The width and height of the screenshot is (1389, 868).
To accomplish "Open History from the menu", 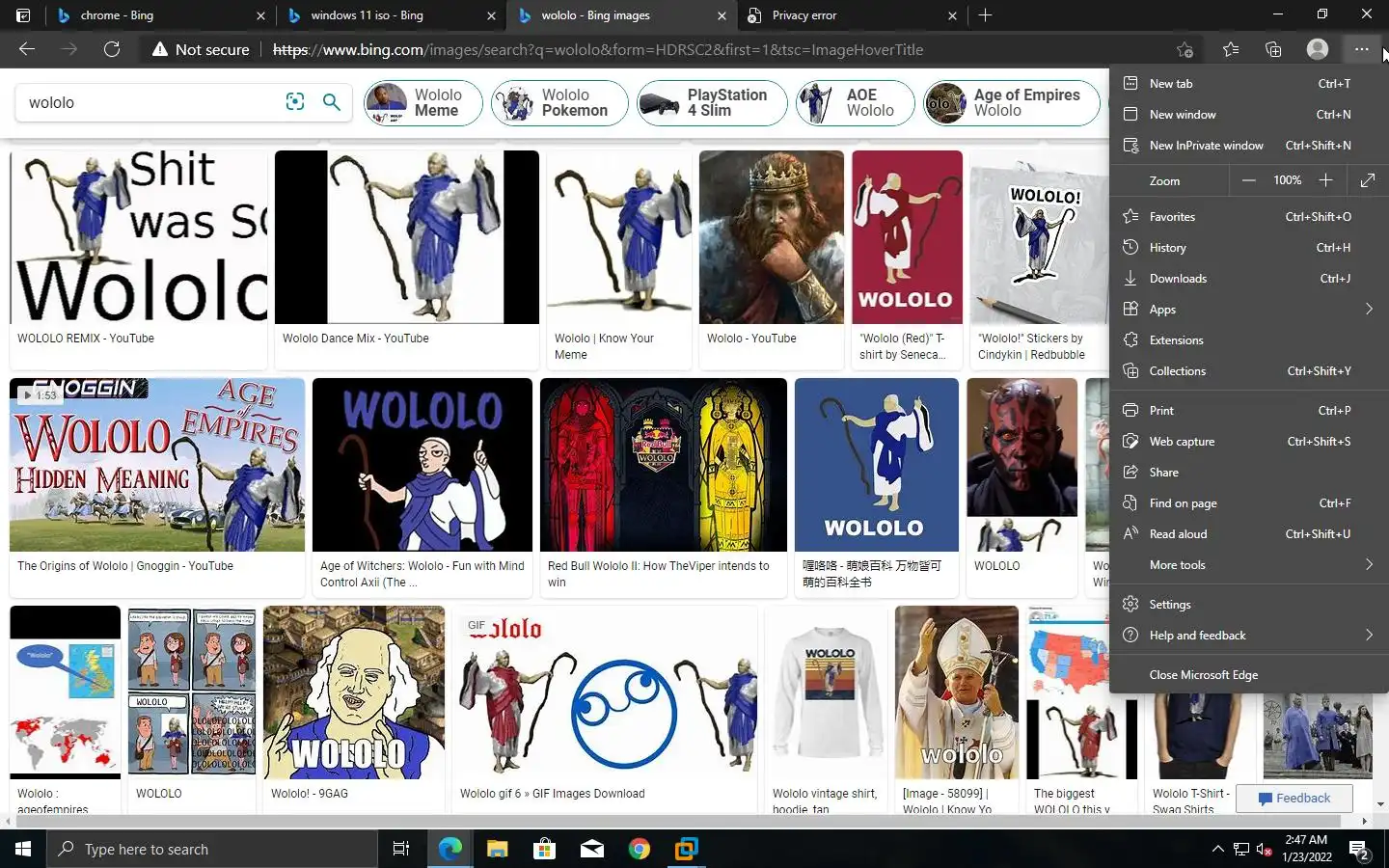I will click(x=1249, y=248).
